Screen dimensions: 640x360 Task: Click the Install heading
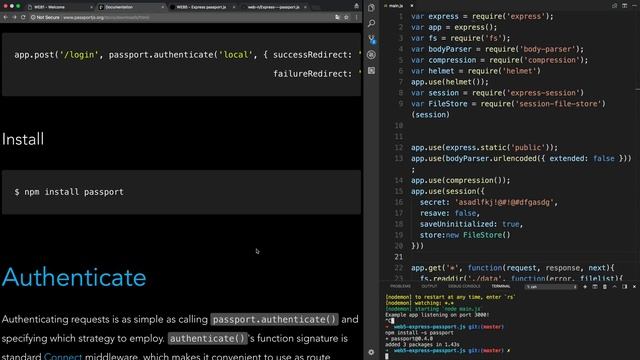[x=23, y=139]
